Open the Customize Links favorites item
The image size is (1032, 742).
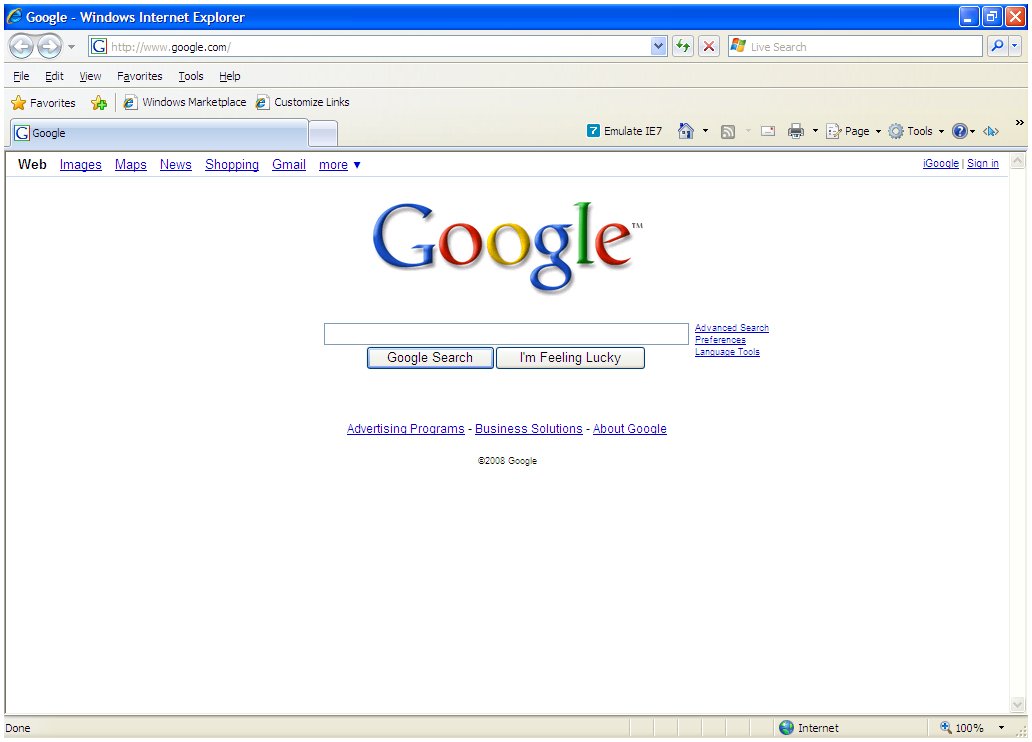(x=303, y=102)
